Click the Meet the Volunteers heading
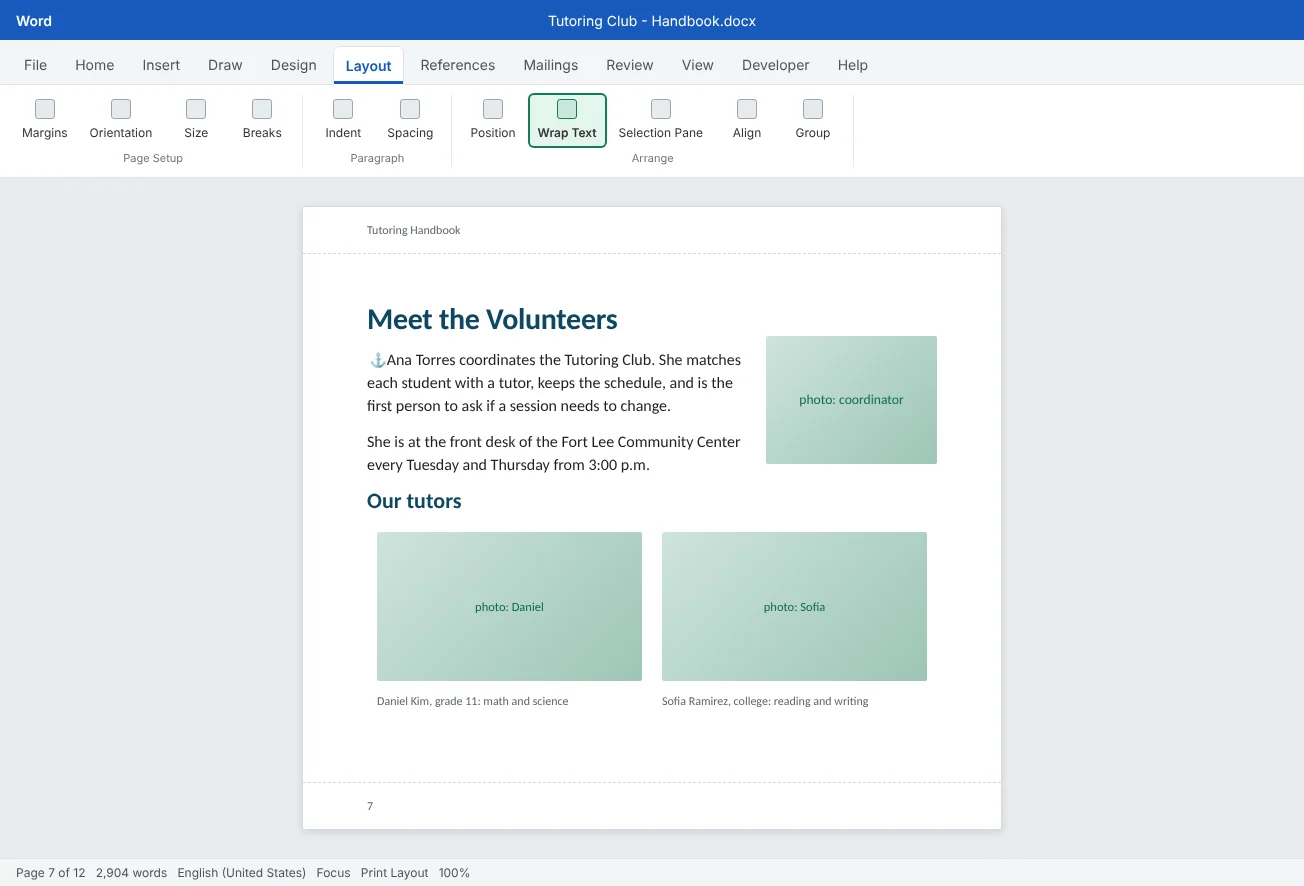This screenshot has height=886, width=1304. pyautogui.click(x=492, y=319)
